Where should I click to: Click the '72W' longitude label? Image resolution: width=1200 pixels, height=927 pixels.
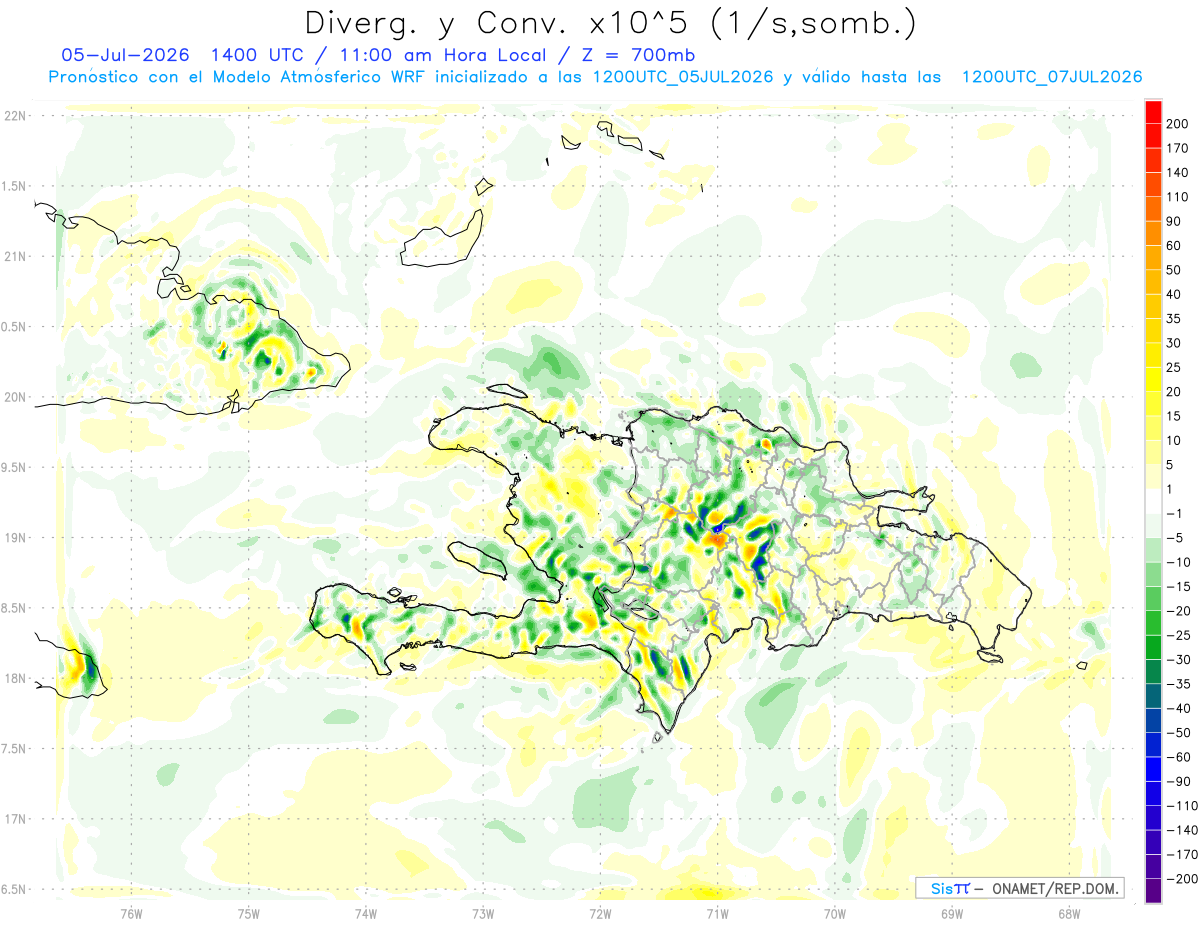[x=600, y=912]
